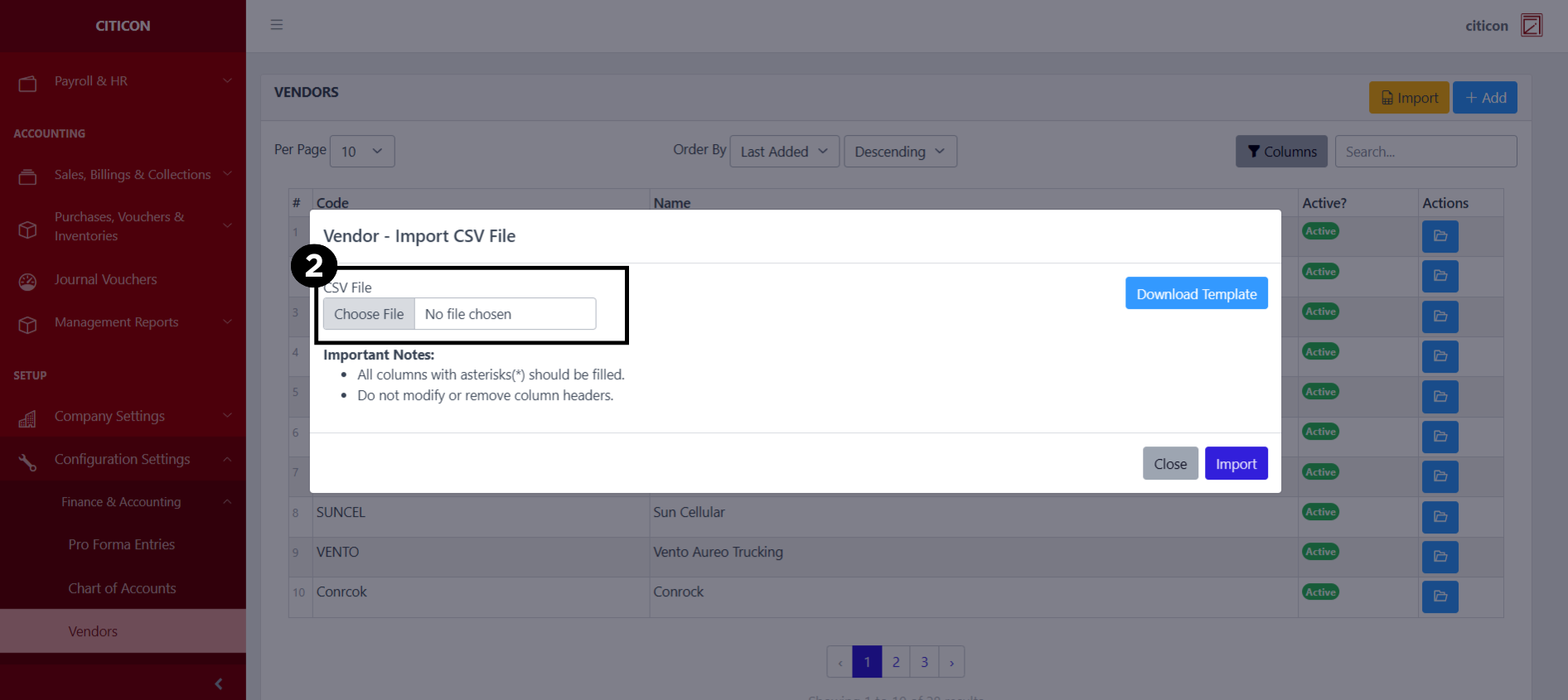Open folder action icon for Conrock row
1568x700 pixels.
[x=1440, y=596]
